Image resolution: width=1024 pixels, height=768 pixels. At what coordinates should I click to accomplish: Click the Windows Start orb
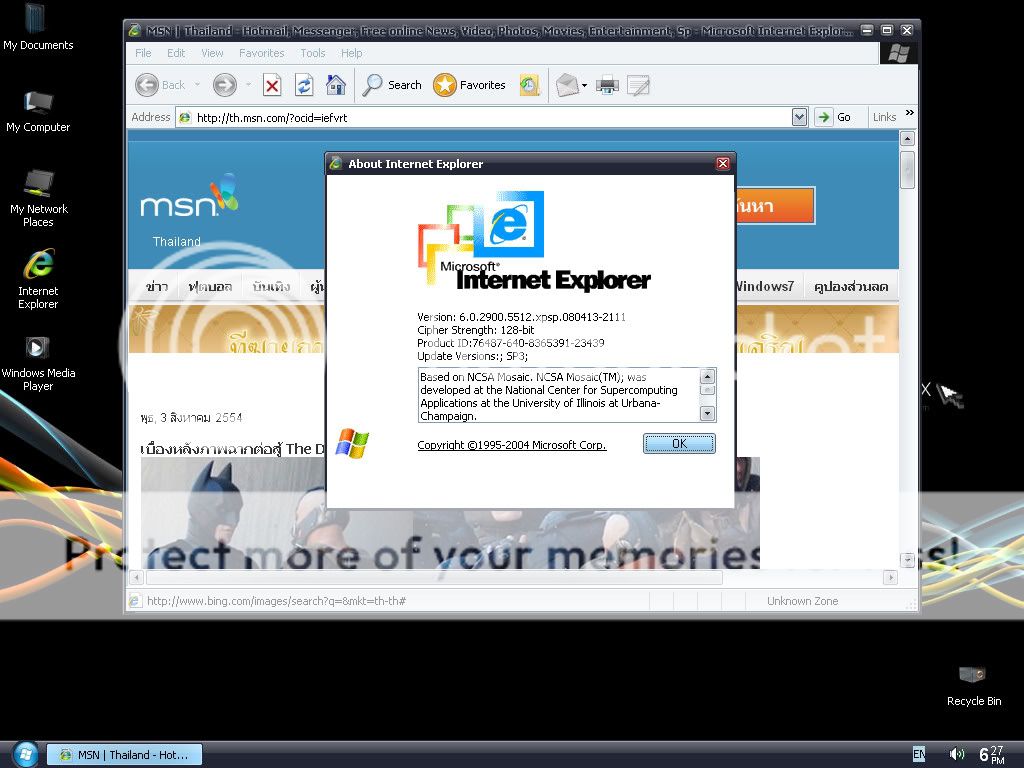25,754
